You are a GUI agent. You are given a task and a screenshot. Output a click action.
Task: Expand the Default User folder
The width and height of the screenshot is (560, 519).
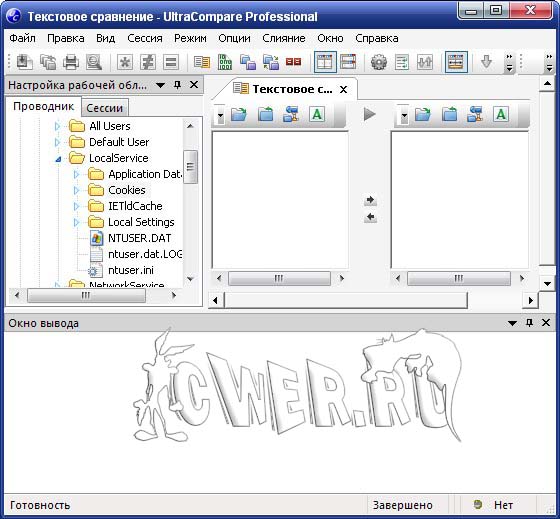(57, 142)
